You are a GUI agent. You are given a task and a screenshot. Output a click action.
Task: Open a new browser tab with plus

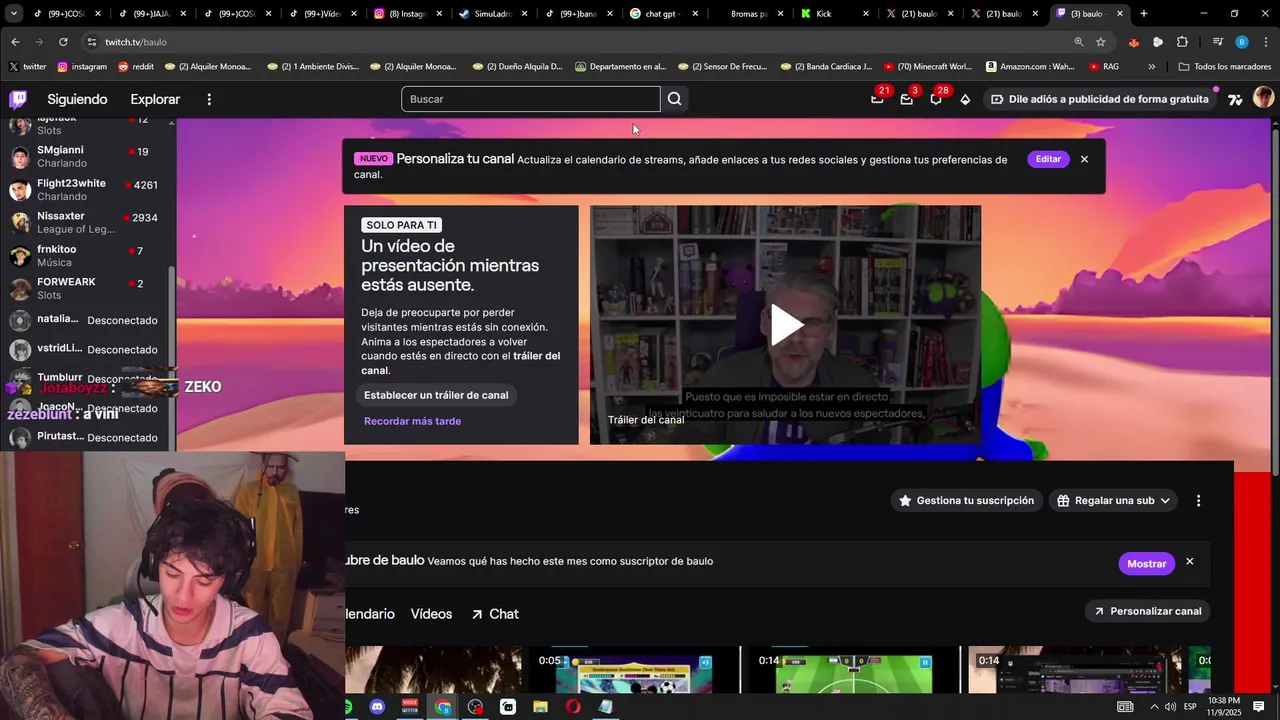click(1144, 14)
